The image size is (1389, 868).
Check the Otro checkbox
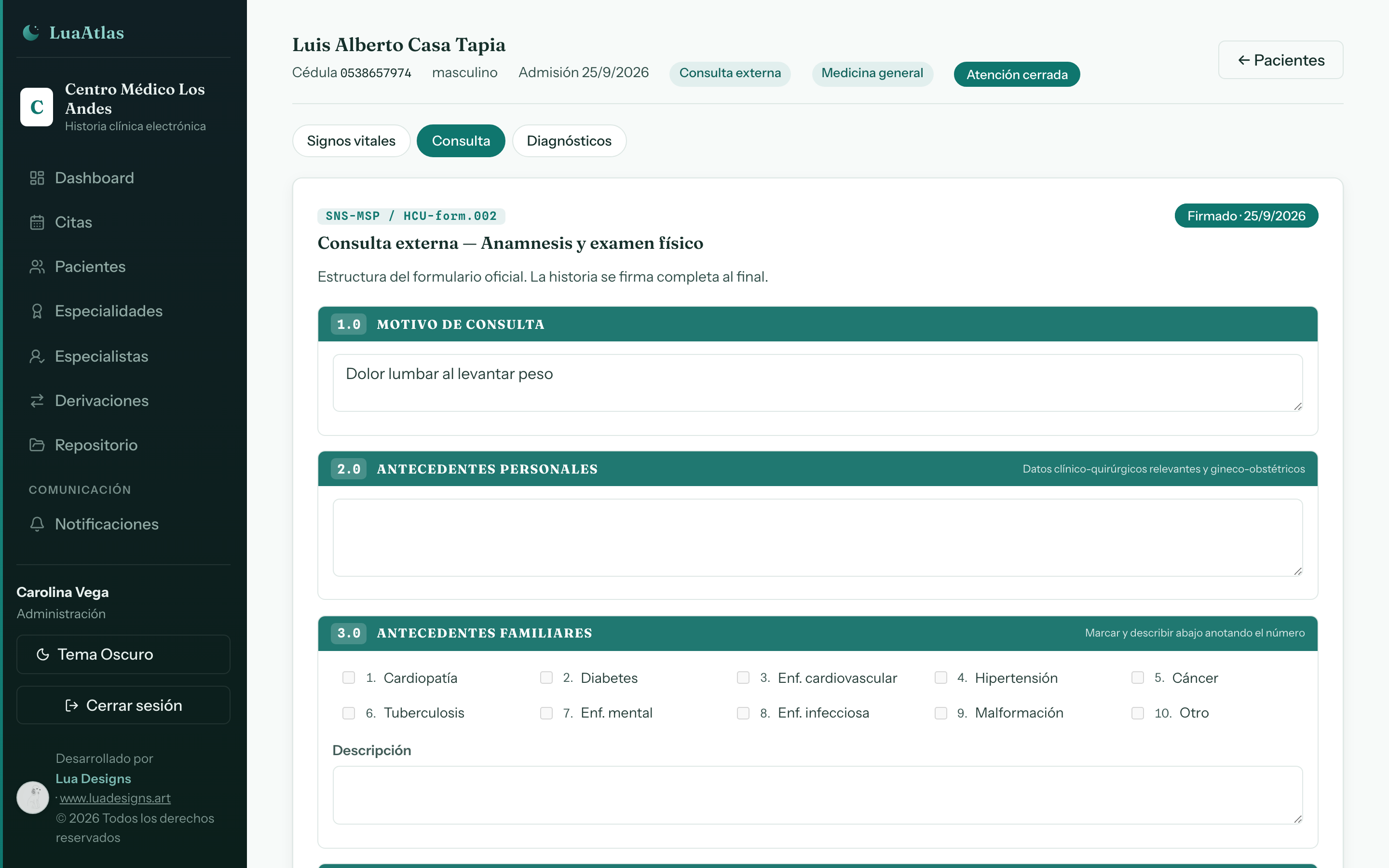pyautogui.click(x=1138, y=713)
